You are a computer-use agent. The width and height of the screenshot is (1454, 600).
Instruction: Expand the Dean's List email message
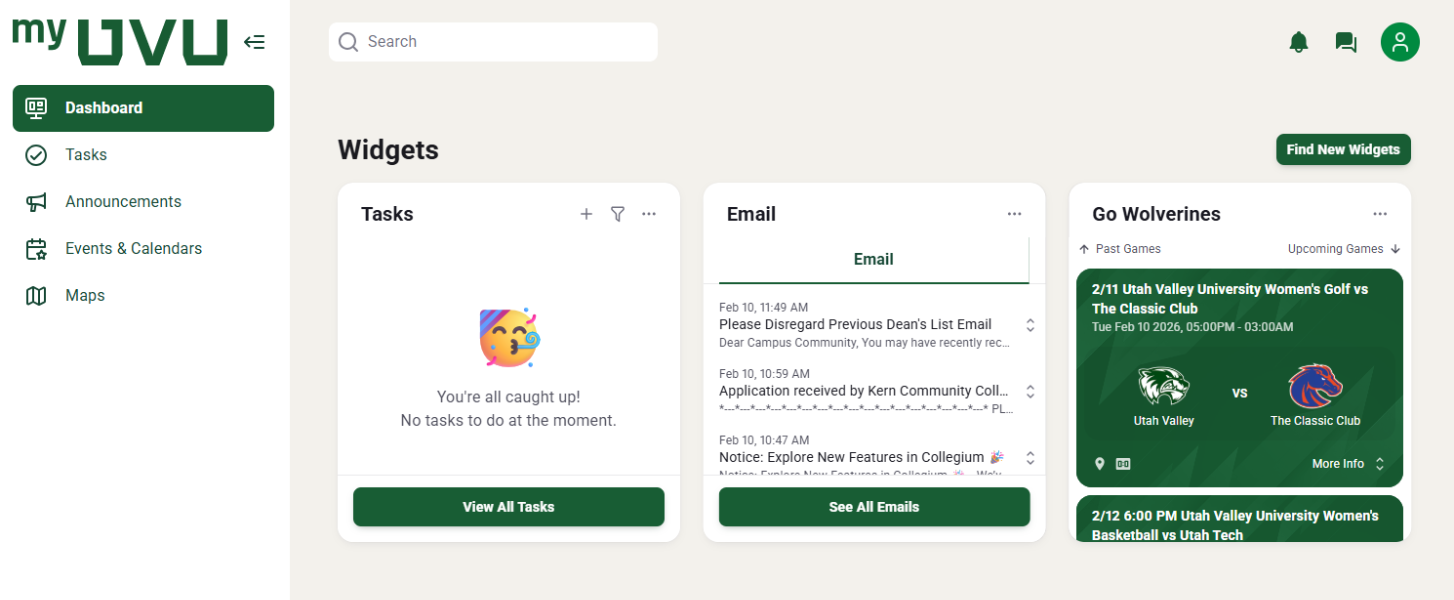click(1030, 325)
